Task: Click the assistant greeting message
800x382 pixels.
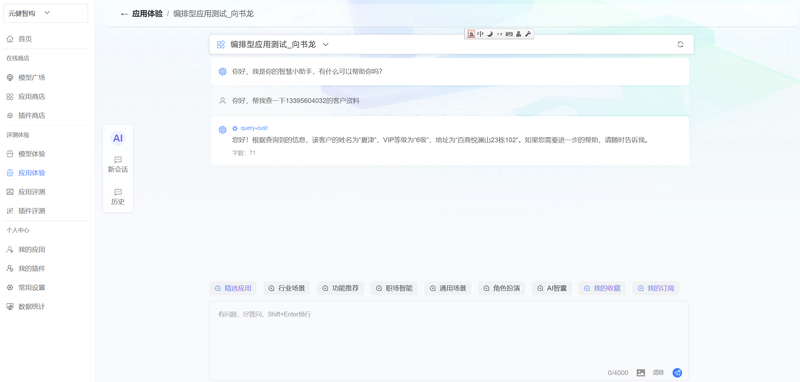Action: pyautogui.click(x=307, y=71)
